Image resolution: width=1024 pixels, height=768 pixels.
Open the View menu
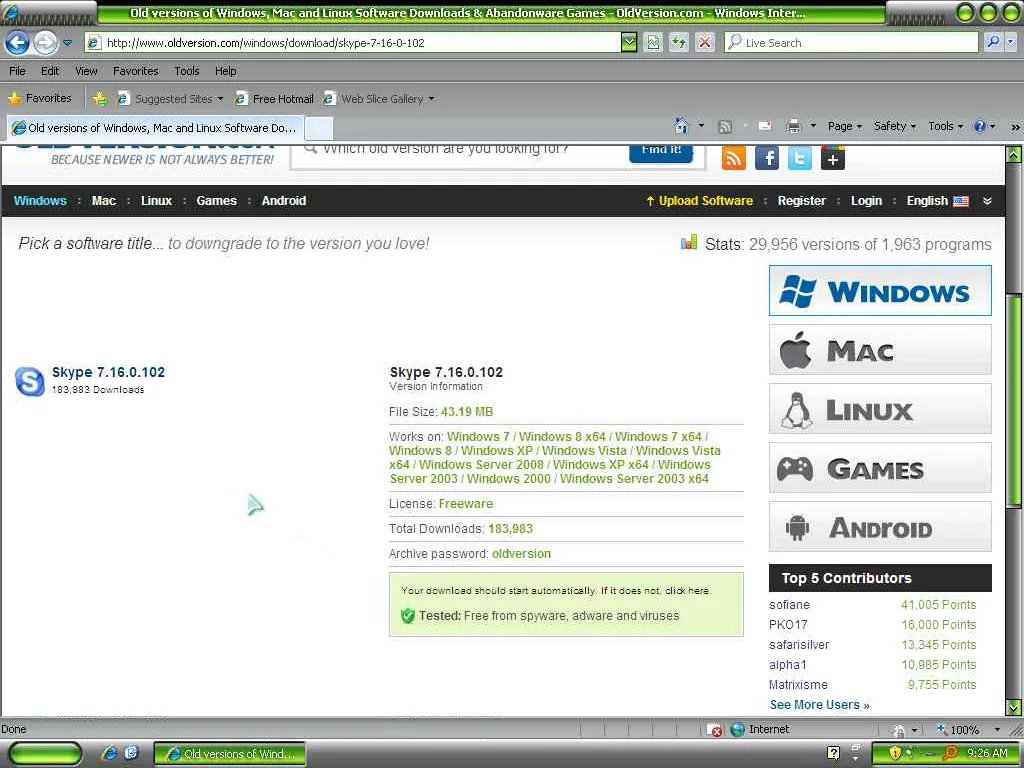coord(86,71)
